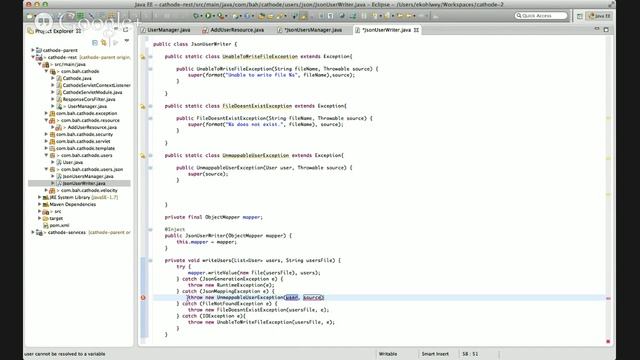
Task: Collapse All in Project Explorer toolbar
Action: [95, 42]
